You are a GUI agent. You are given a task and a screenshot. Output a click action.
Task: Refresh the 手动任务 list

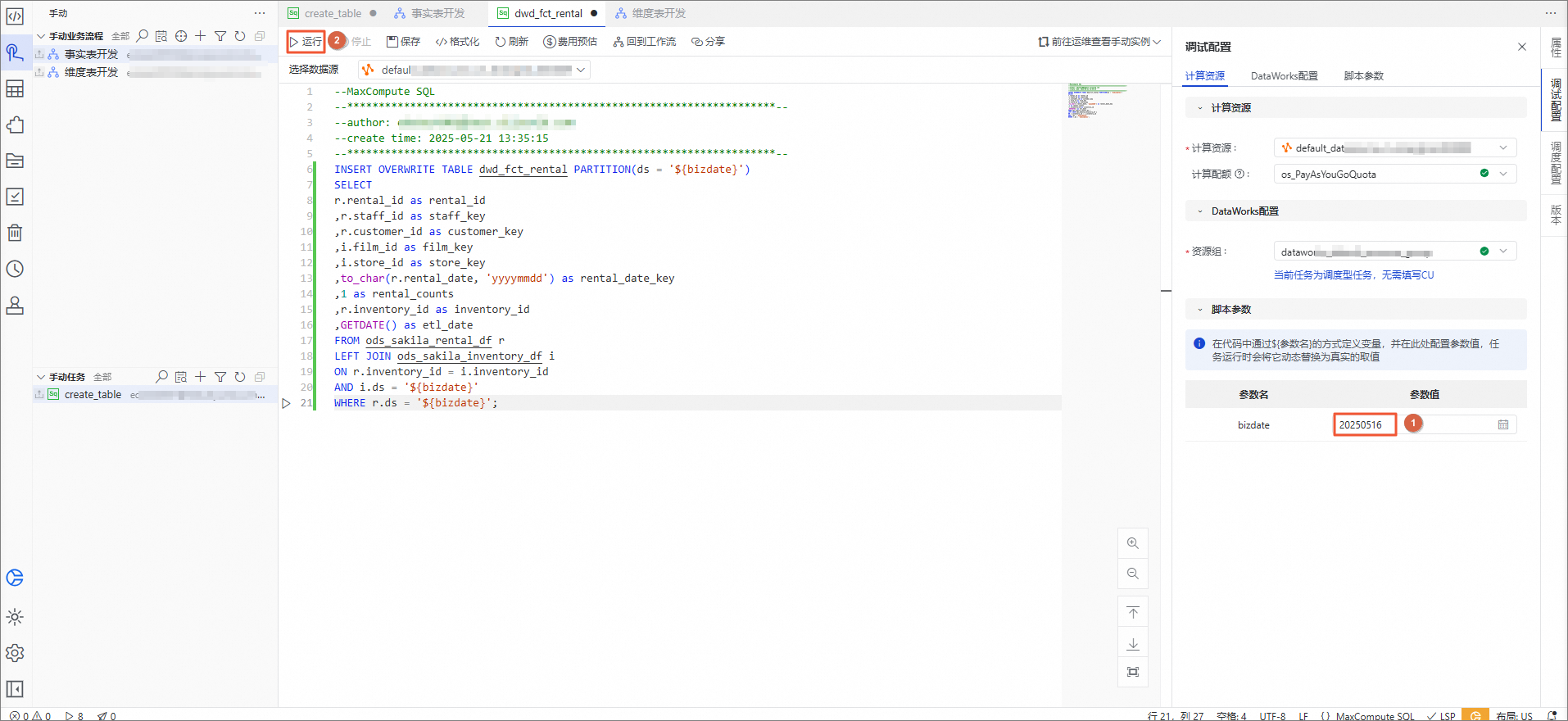(240, 377)
